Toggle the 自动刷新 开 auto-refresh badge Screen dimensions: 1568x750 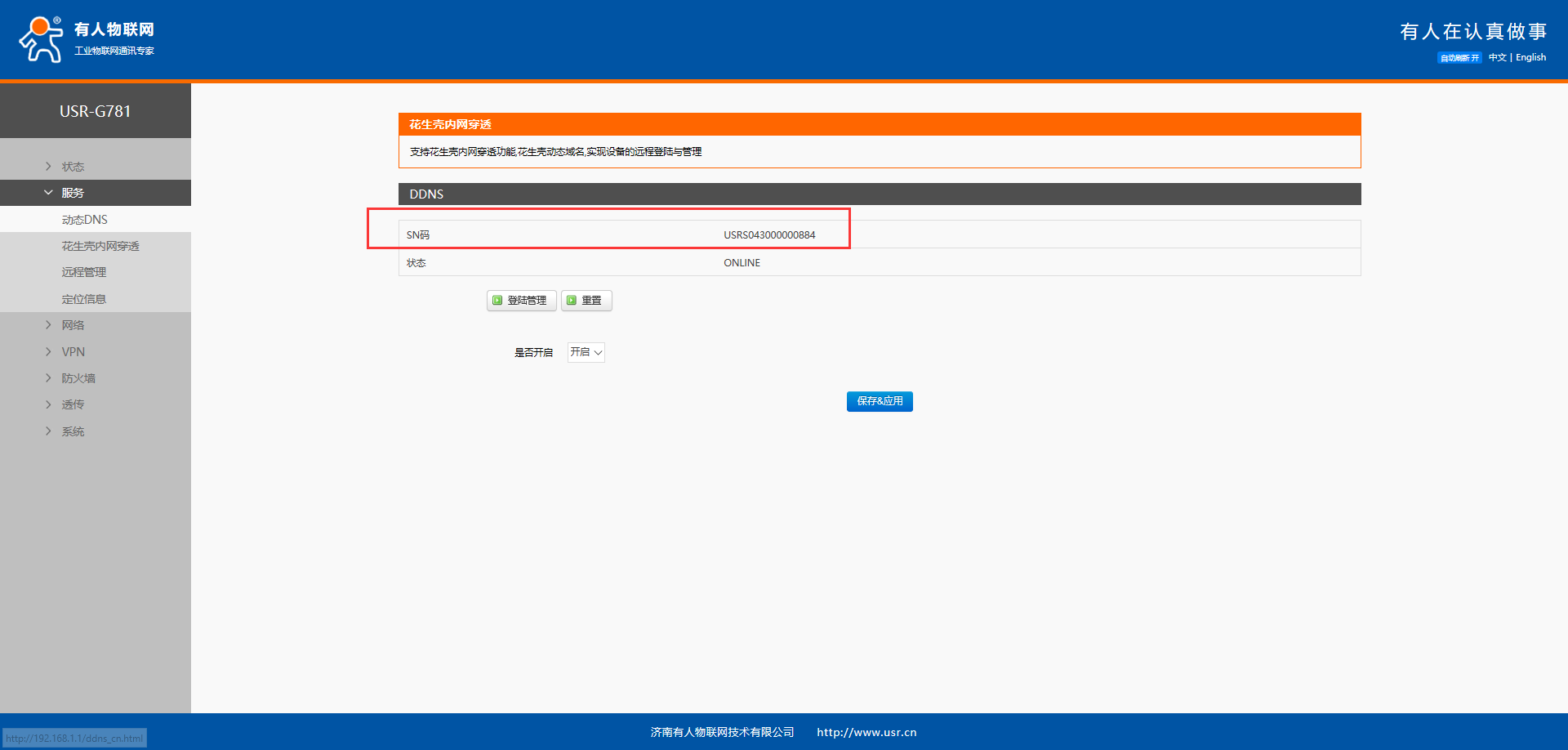(x=1459, y=58)
